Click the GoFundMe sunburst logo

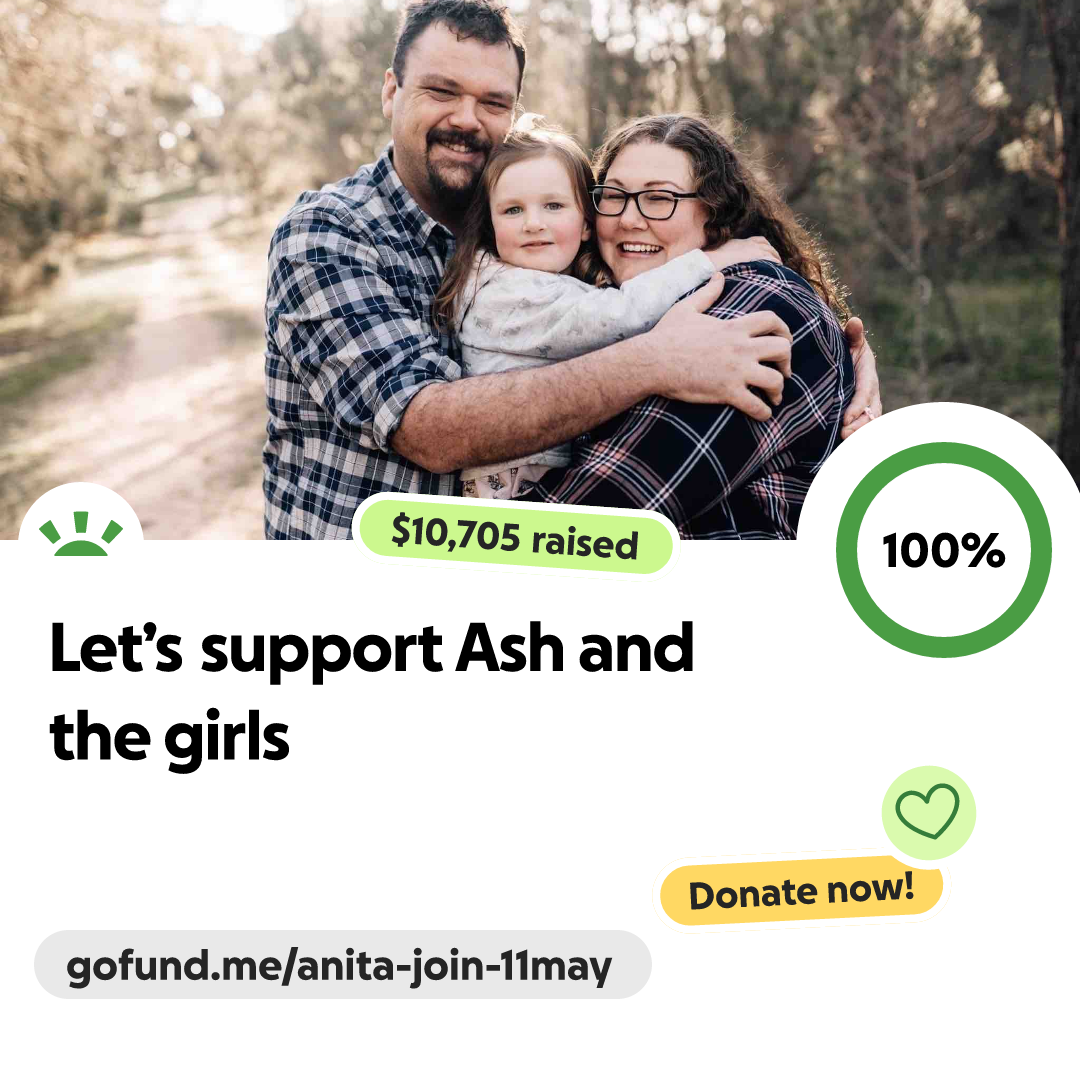coord(81,534)
